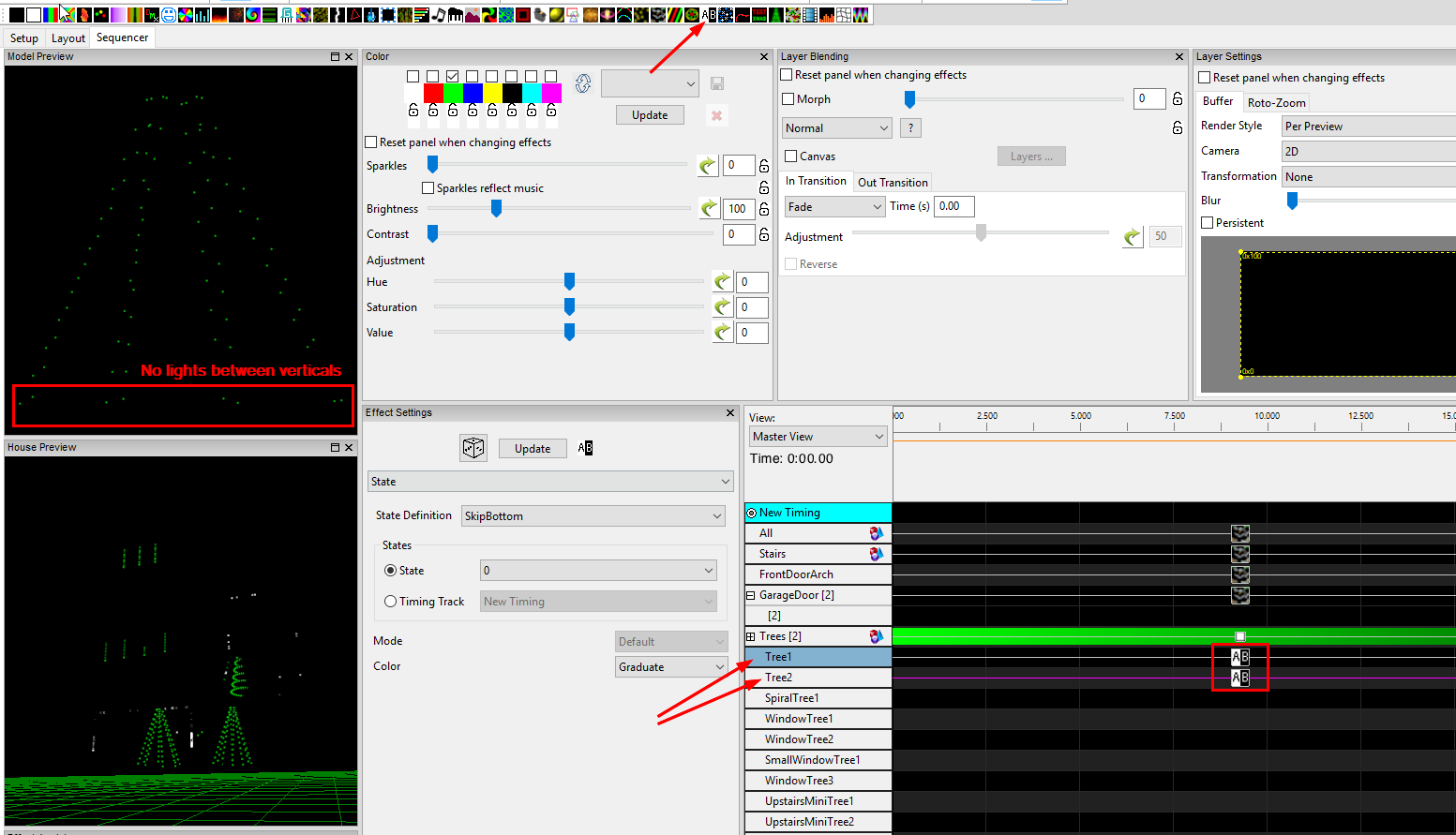Select the On effect white square icon

33,14
